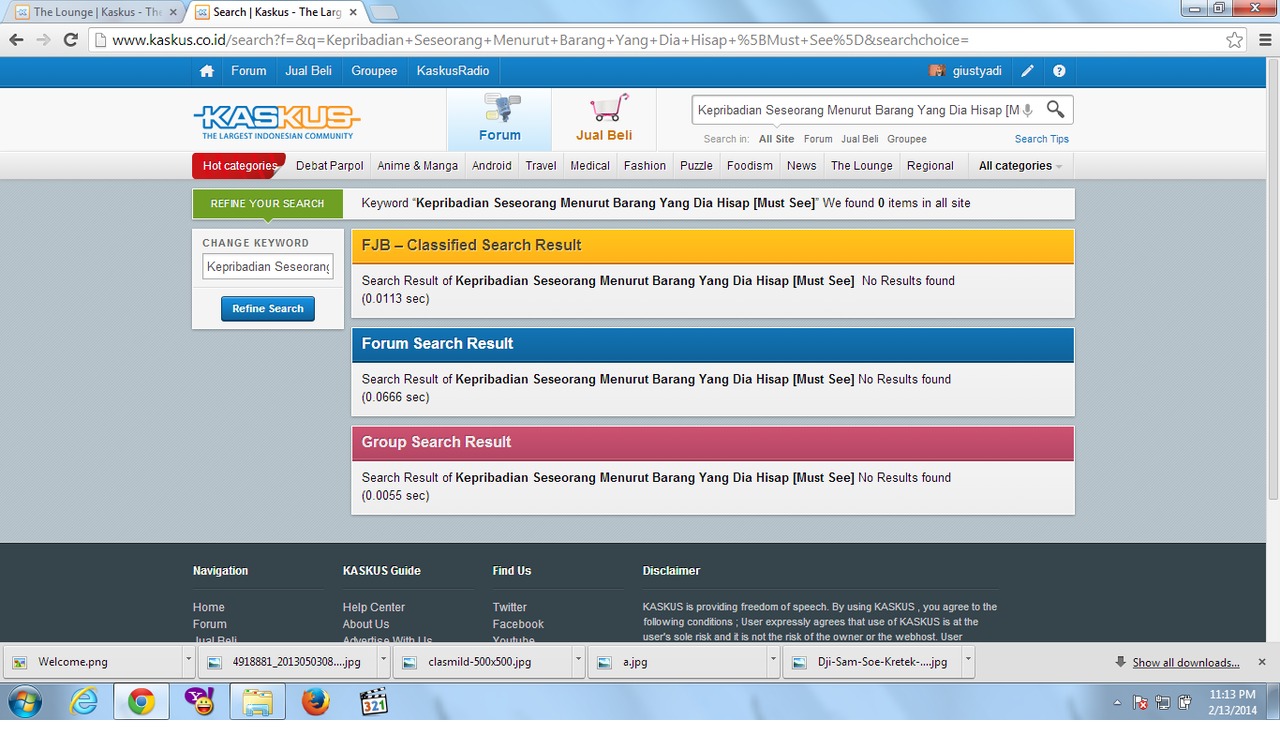
Task: Open Puzzle category
Action: pos(696,166)
